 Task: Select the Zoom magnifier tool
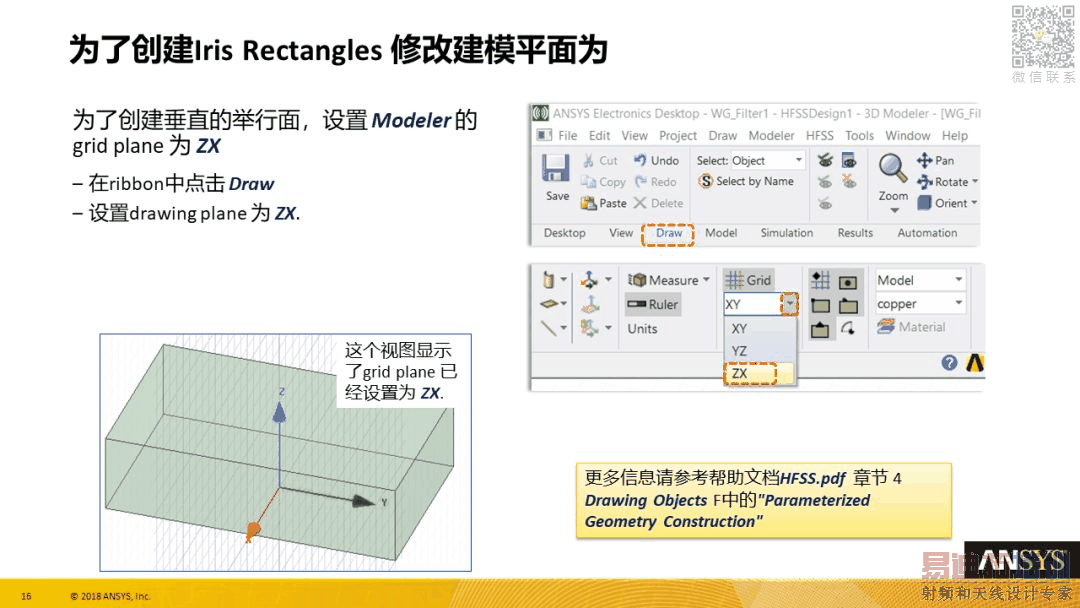click(892, 167)
